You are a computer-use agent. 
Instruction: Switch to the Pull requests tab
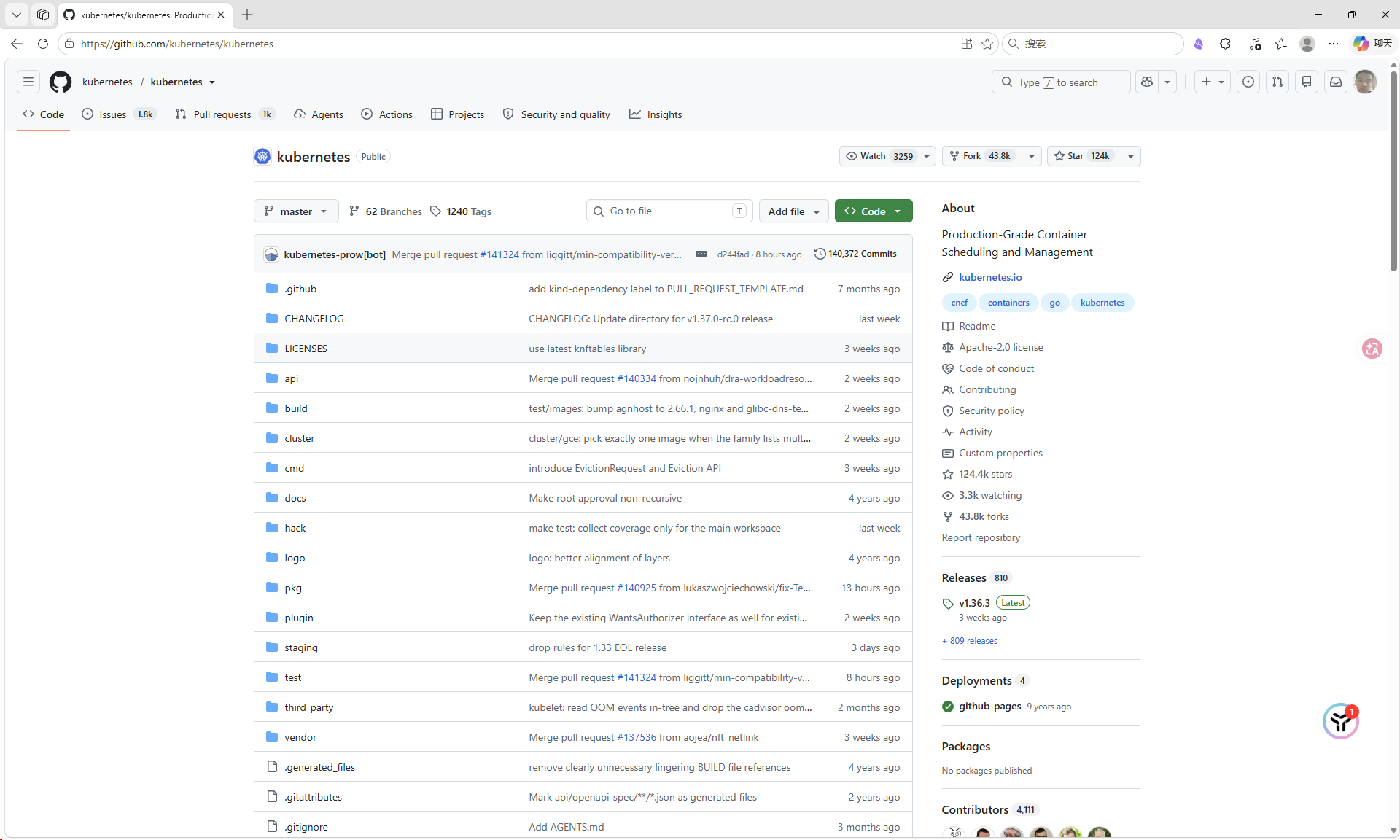tap(225, 114)
